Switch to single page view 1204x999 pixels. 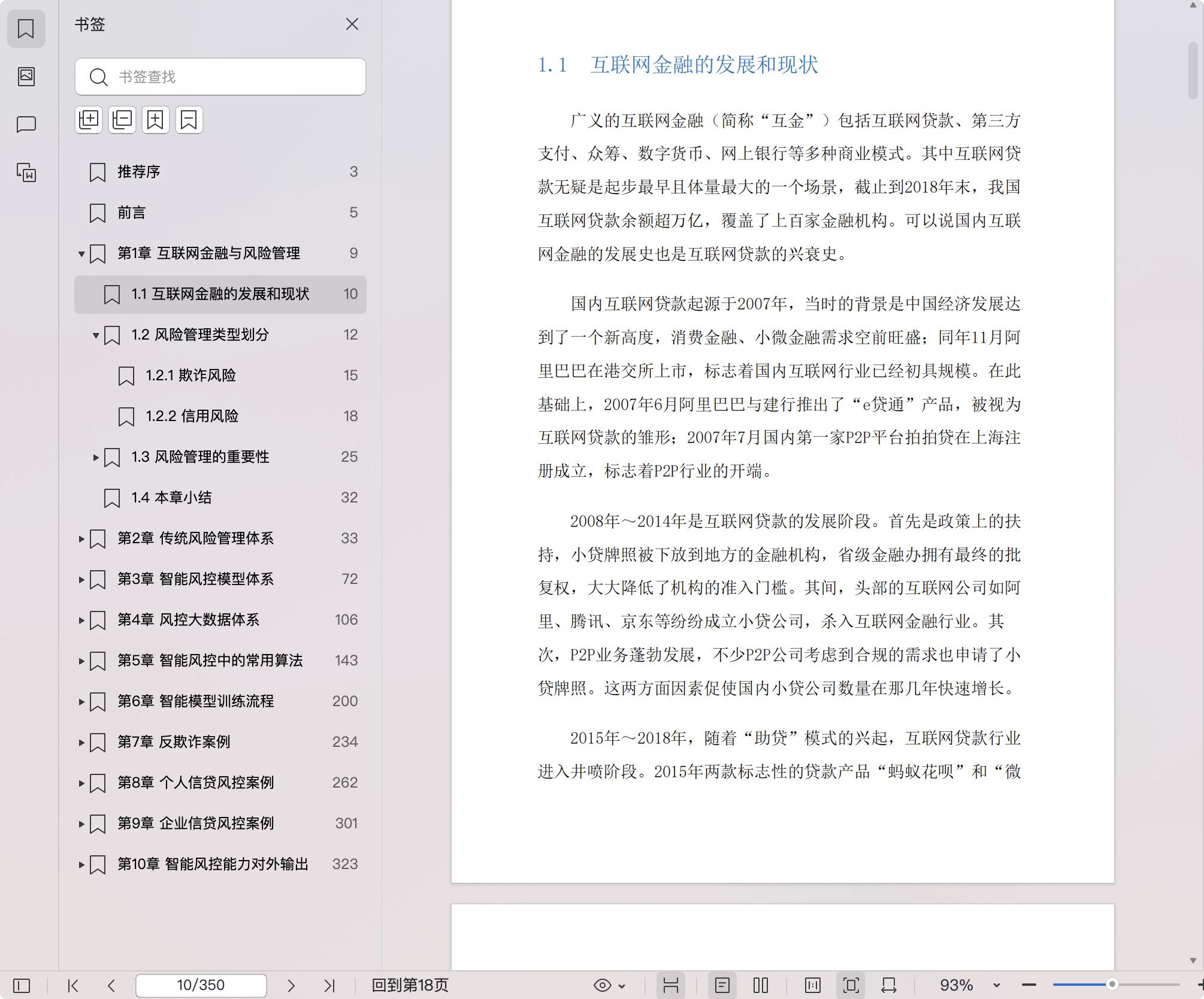[x=722, y=985]
